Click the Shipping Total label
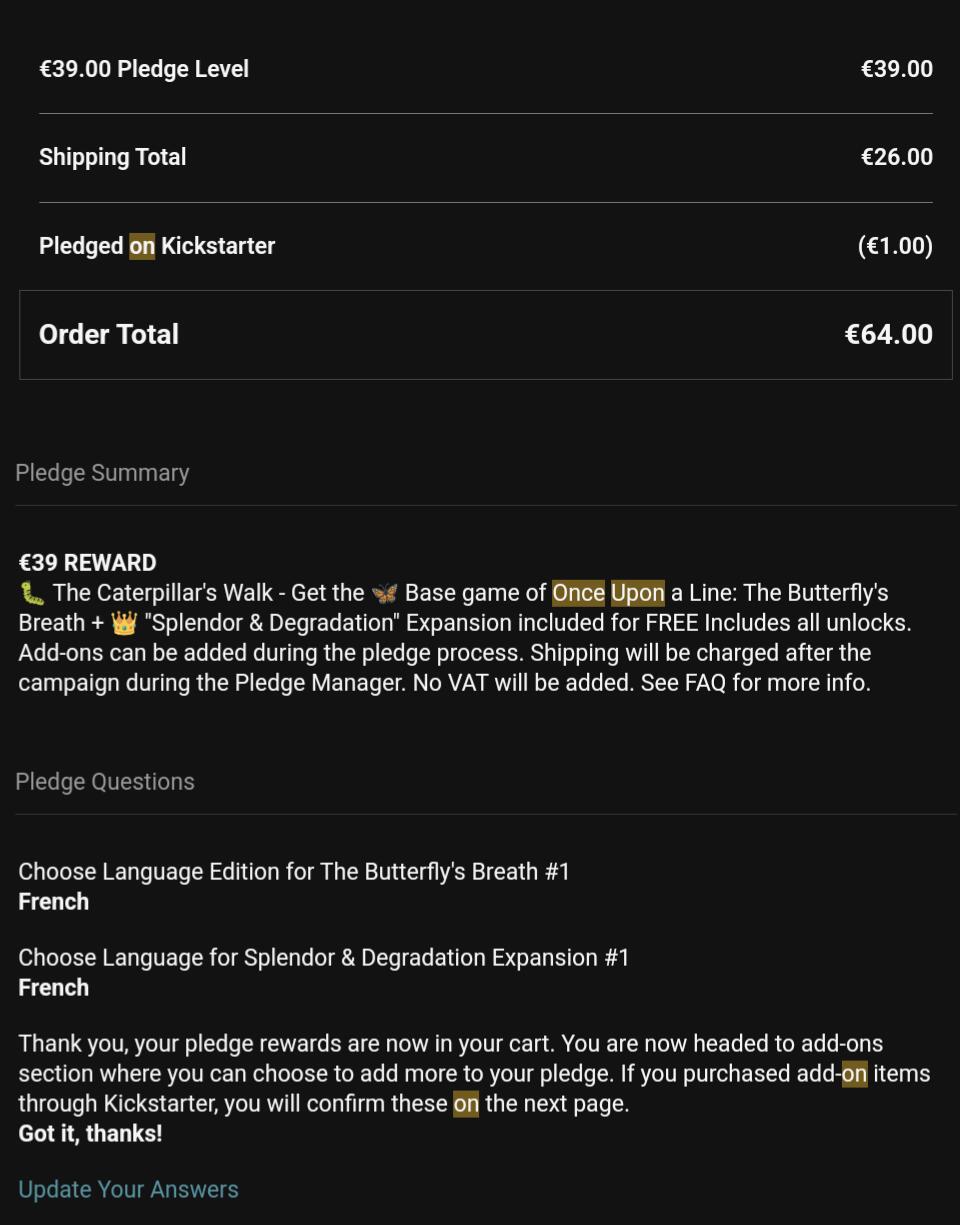960x1225 pixels. (112, 157)
